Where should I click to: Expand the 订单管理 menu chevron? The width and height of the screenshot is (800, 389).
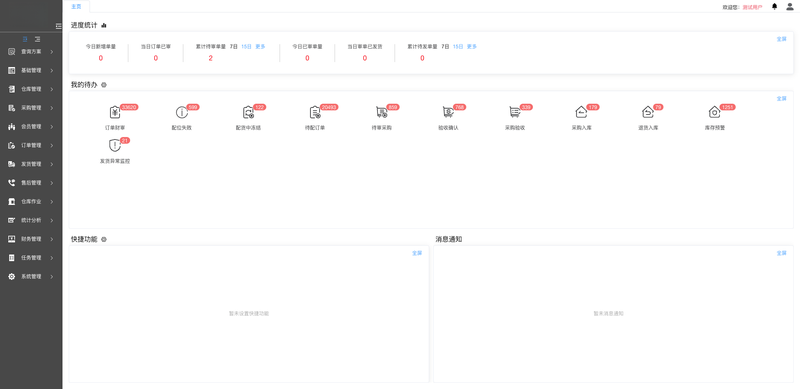click(x=52, y=145)
